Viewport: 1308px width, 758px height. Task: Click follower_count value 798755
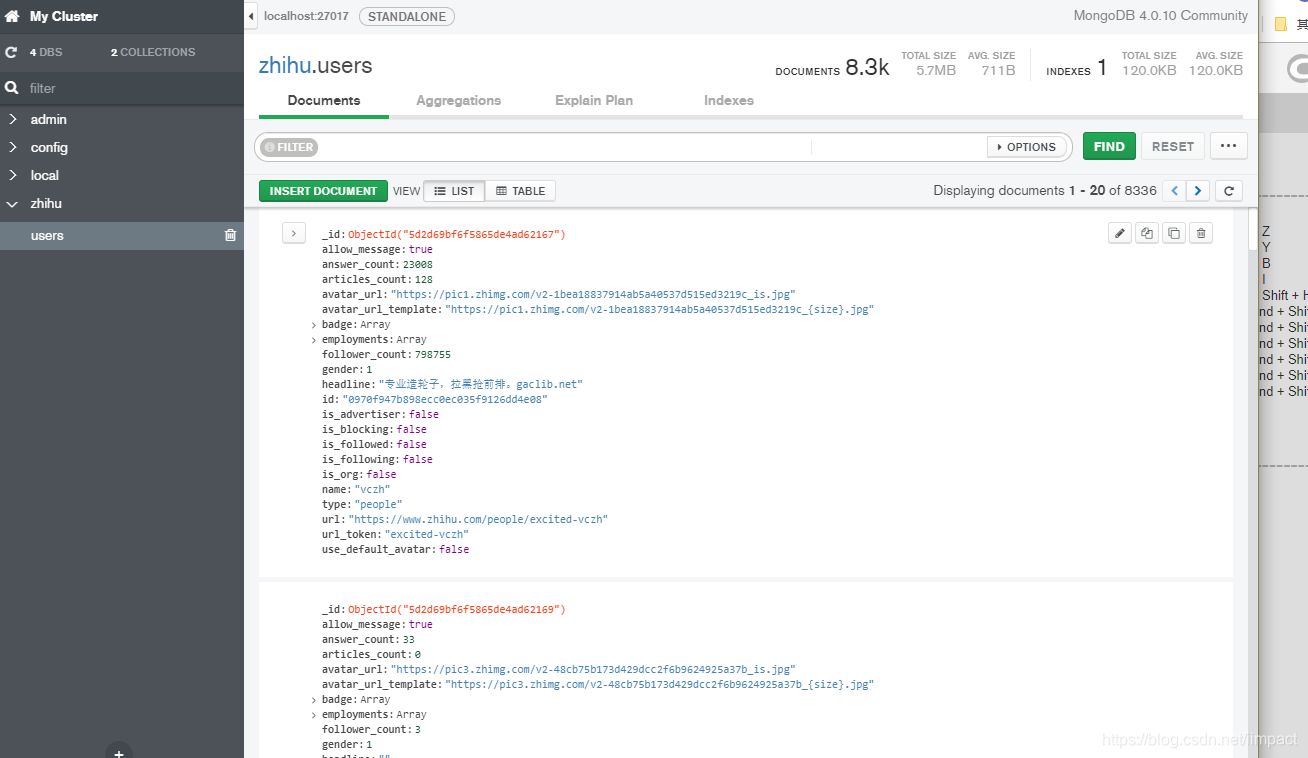(x=433, y=355)
